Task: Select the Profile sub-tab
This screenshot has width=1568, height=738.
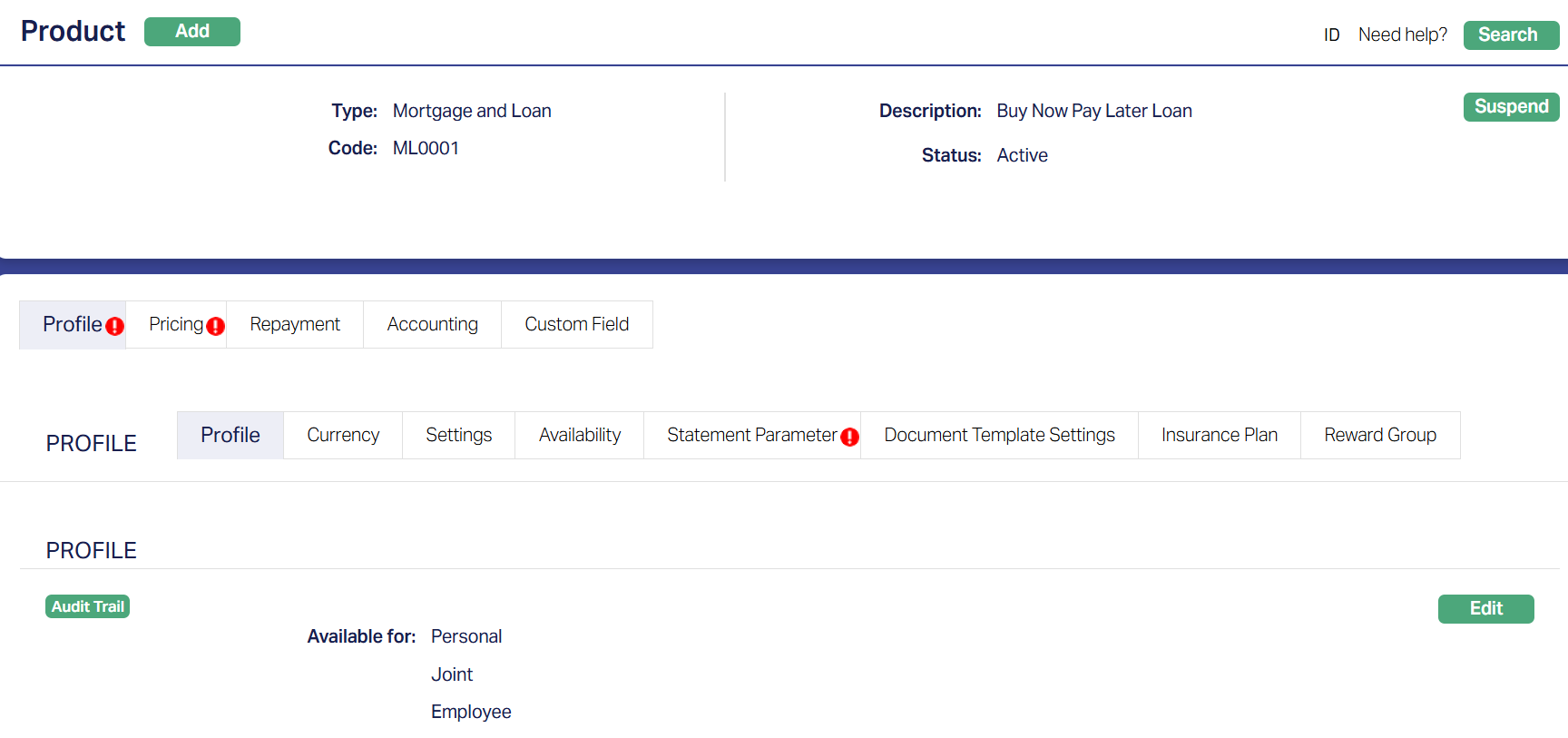Action: 230,436
